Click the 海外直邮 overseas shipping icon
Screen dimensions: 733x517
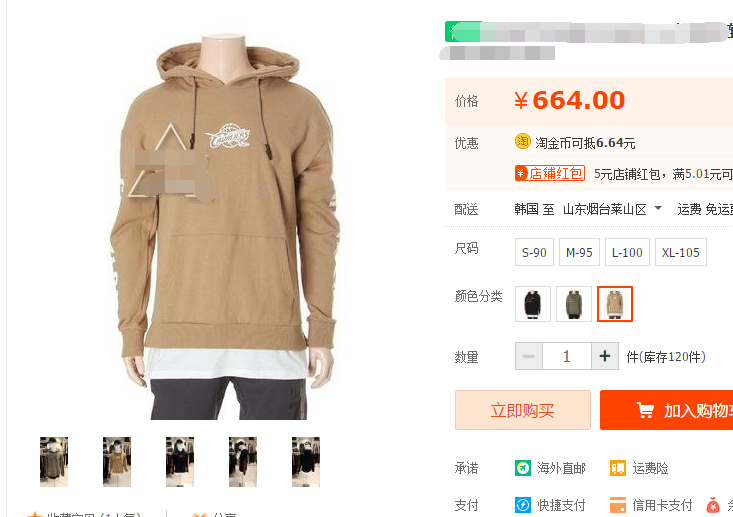pyautogui.click(x=523, y=468)
